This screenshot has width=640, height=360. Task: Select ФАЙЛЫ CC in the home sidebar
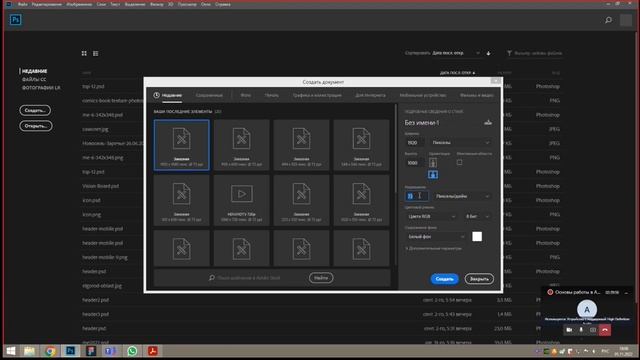point(34,79)
